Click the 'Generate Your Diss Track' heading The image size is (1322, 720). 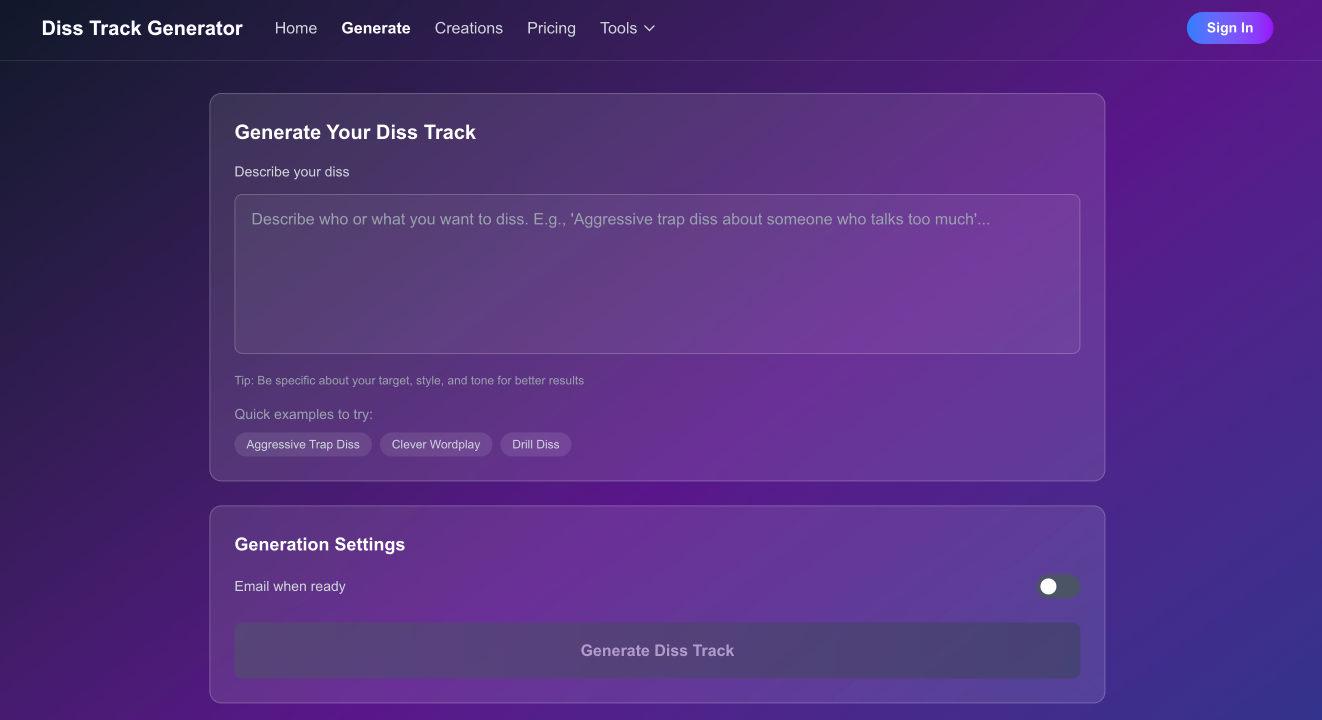355,132
